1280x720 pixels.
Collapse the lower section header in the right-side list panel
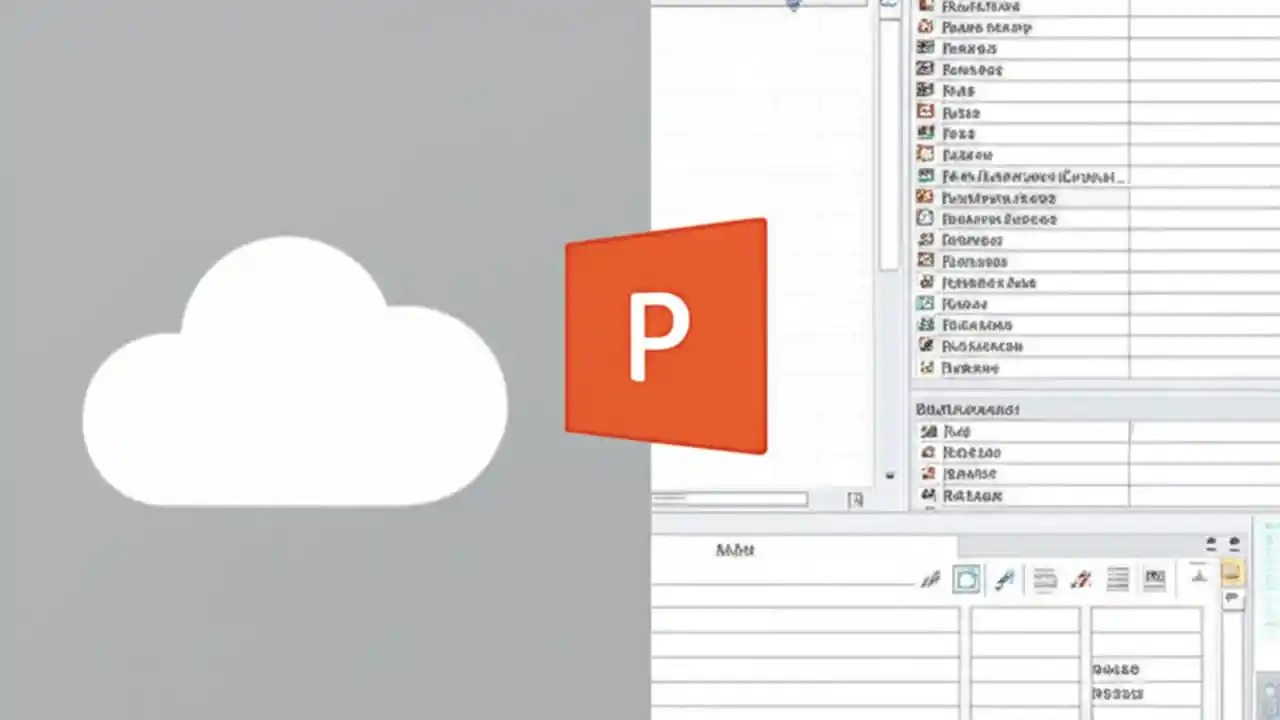[967, 409]
